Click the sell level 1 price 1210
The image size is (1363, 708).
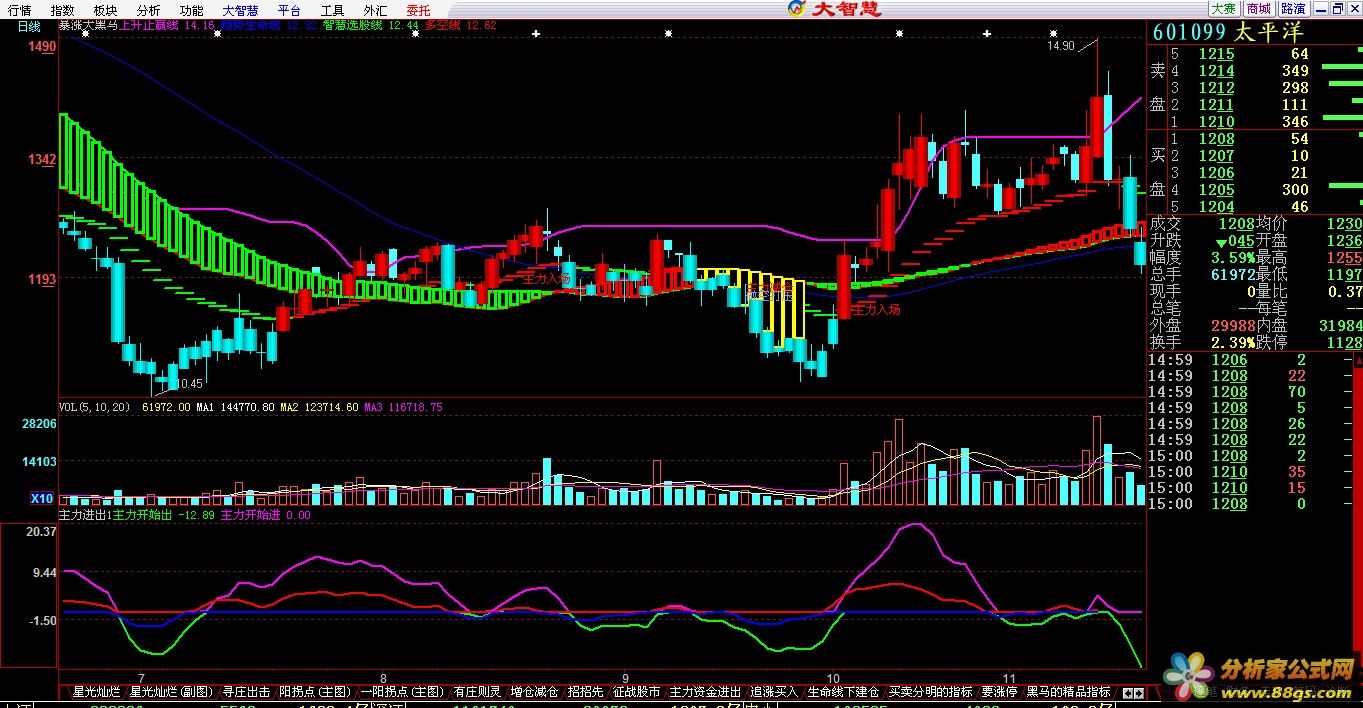point(1217,122)
